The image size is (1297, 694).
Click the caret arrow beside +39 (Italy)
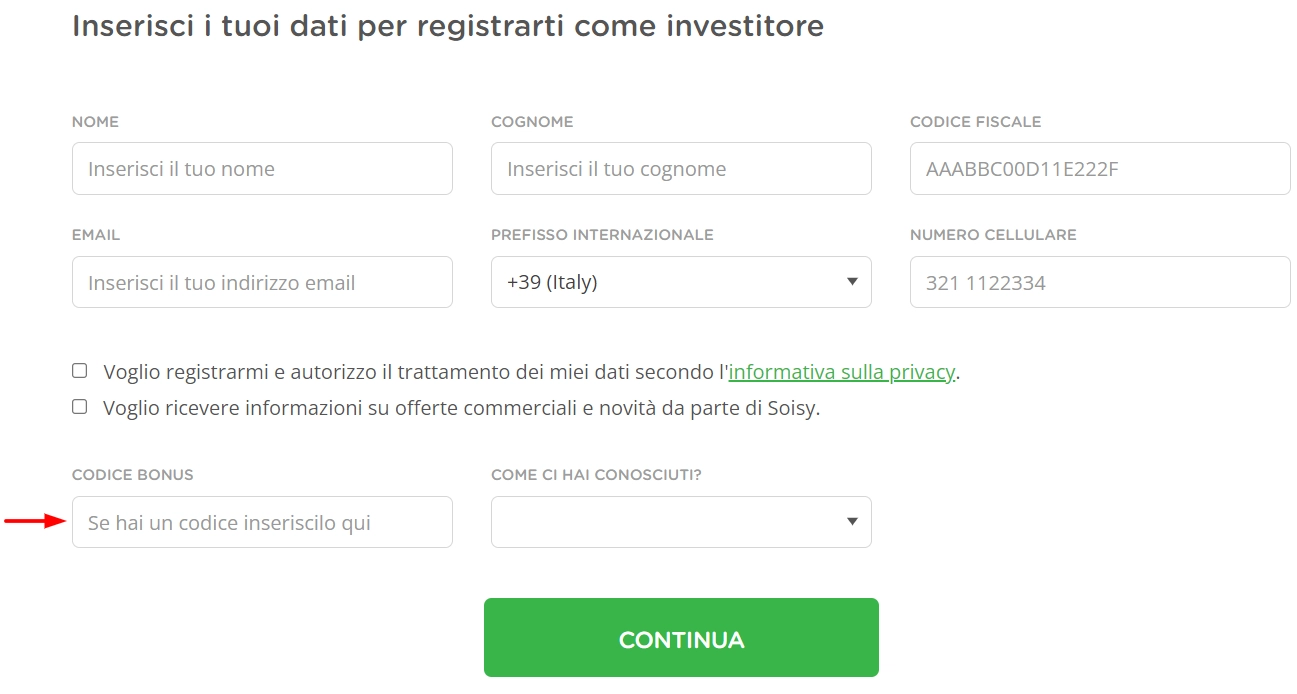point(852,282)
